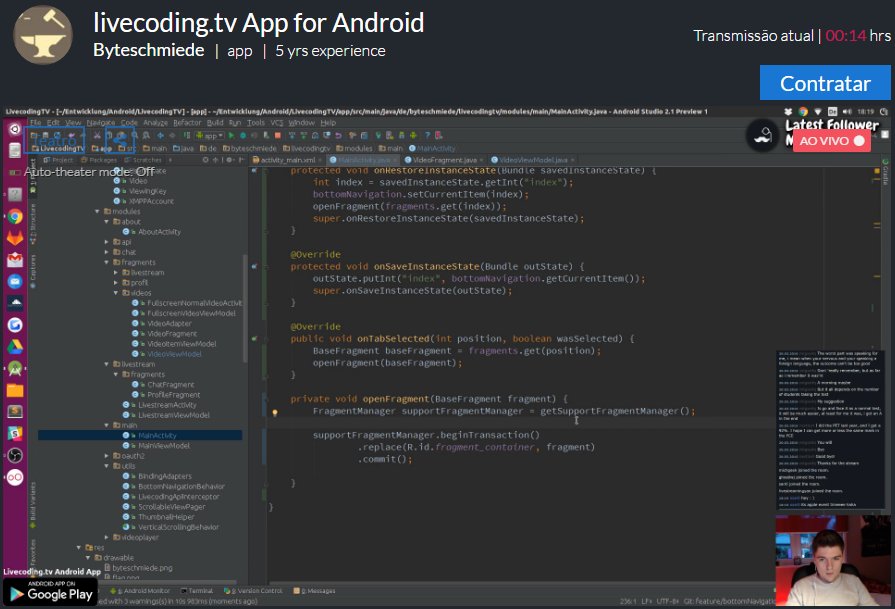Open Thunderbird mail icon in the dock
This screenshot has width=895, height=609.
15,281
